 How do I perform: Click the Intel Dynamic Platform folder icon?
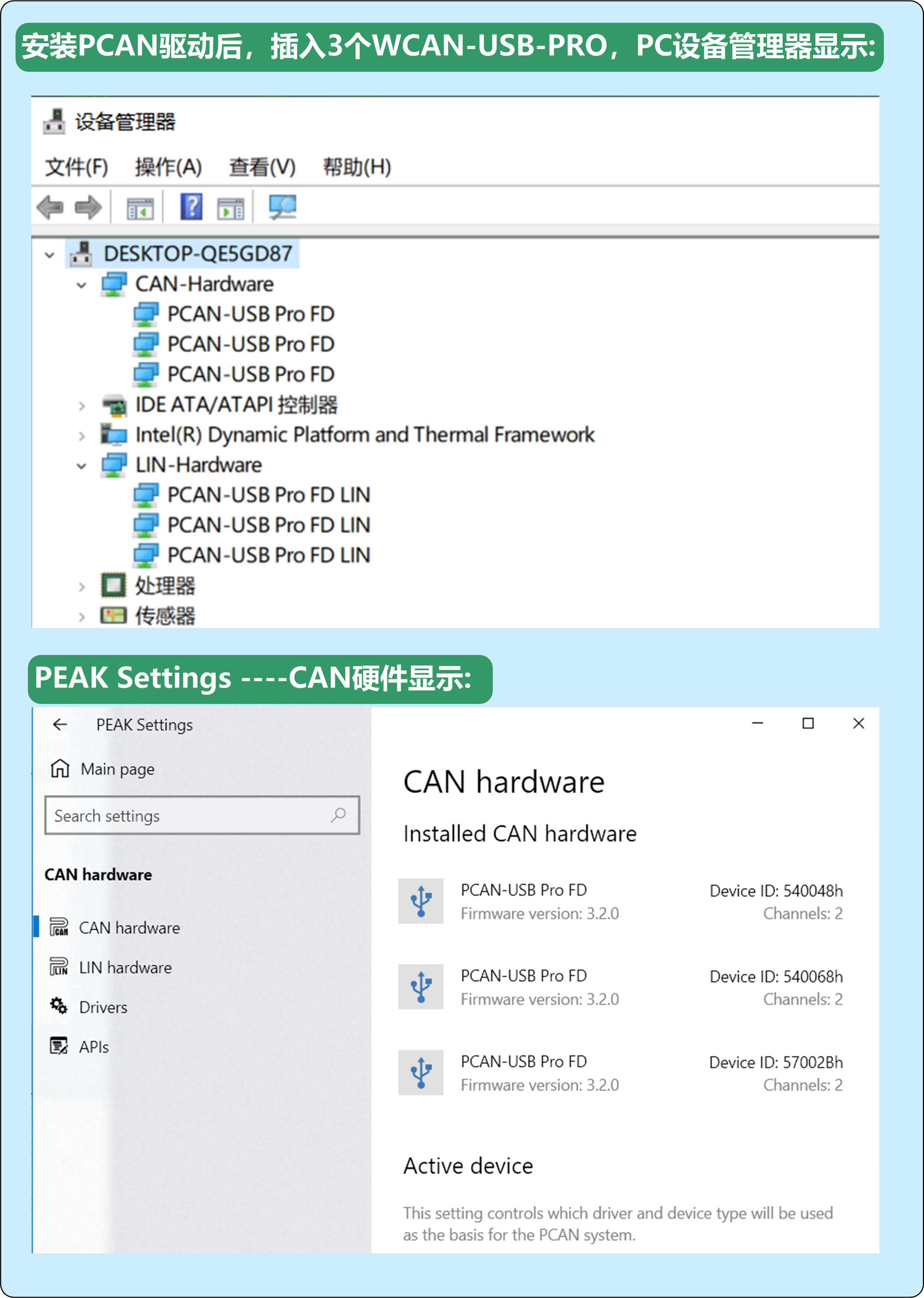(114, 435)
